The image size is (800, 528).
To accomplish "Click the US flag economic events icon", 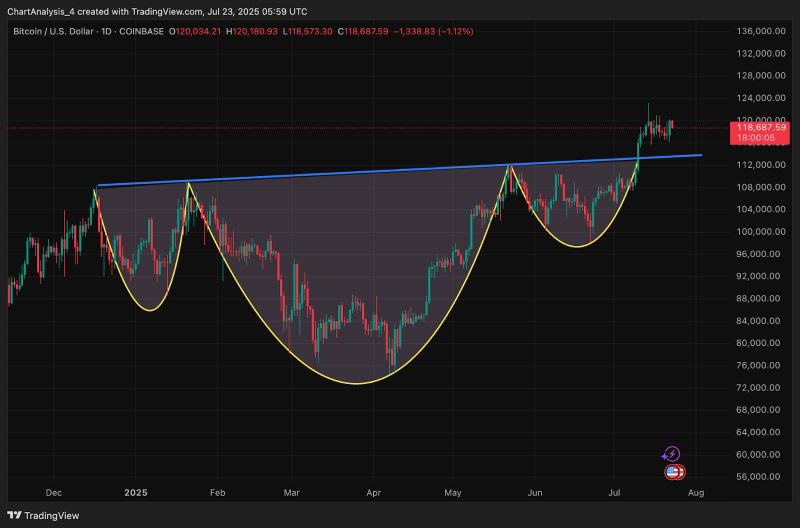I will (x=673, y=471).
